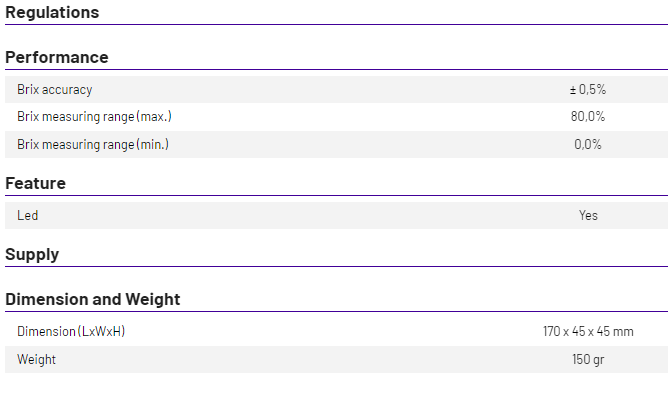Collapse the Dimension and Weight heading
668x396 pixels.
[92, 299]
